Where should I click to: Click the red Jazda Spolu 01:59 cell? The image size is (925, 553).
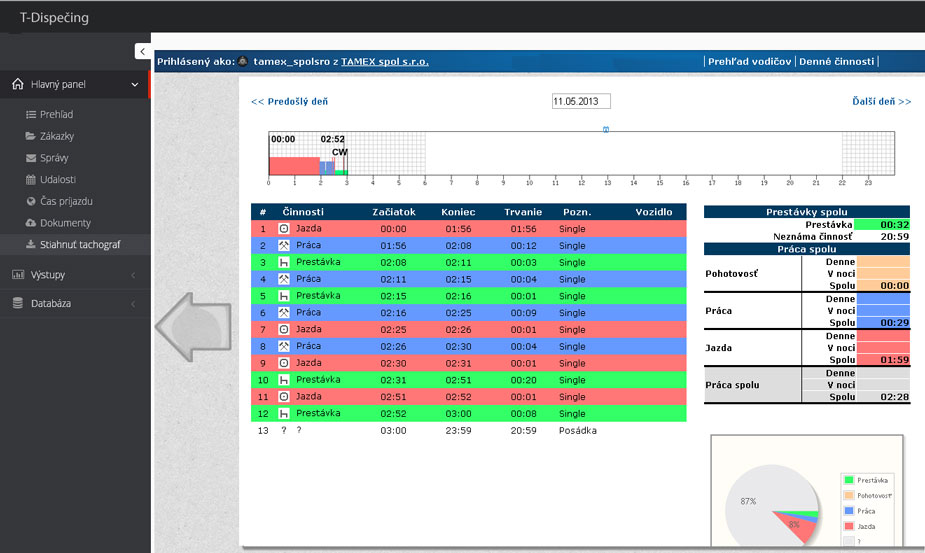[x=883, y=359]
